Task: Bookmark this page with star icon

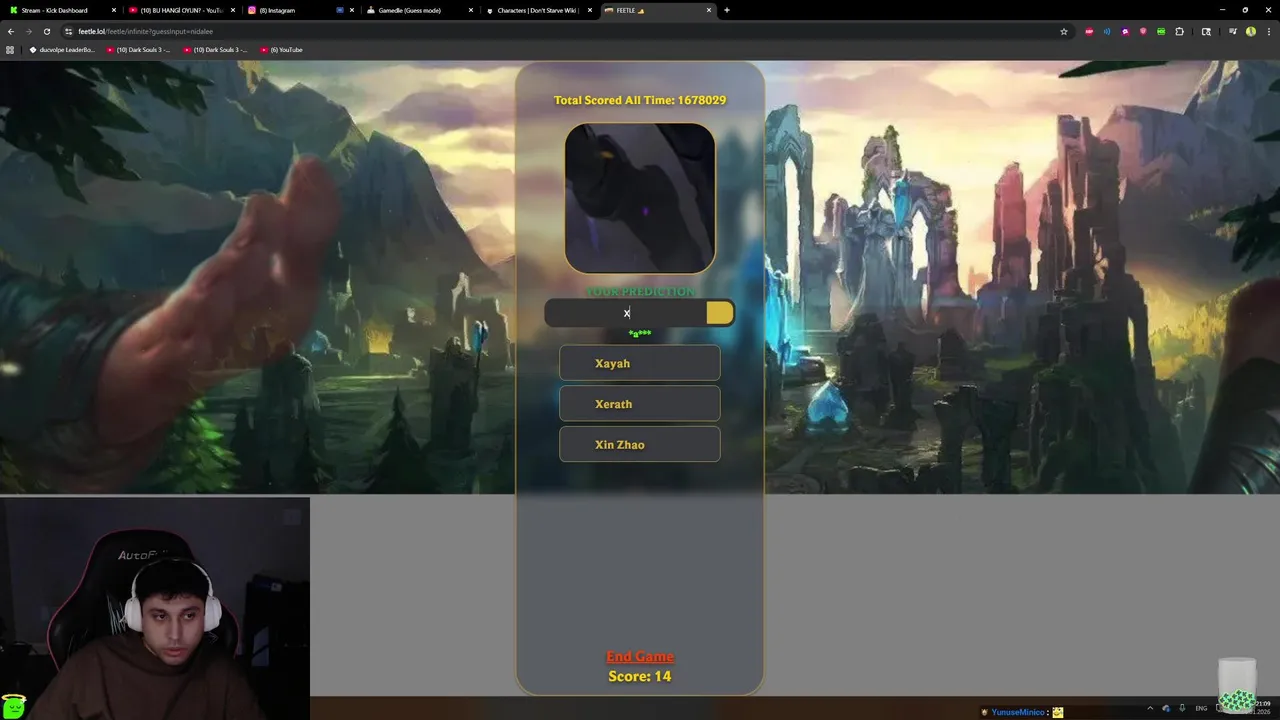Action: [x=1064, y=31]
